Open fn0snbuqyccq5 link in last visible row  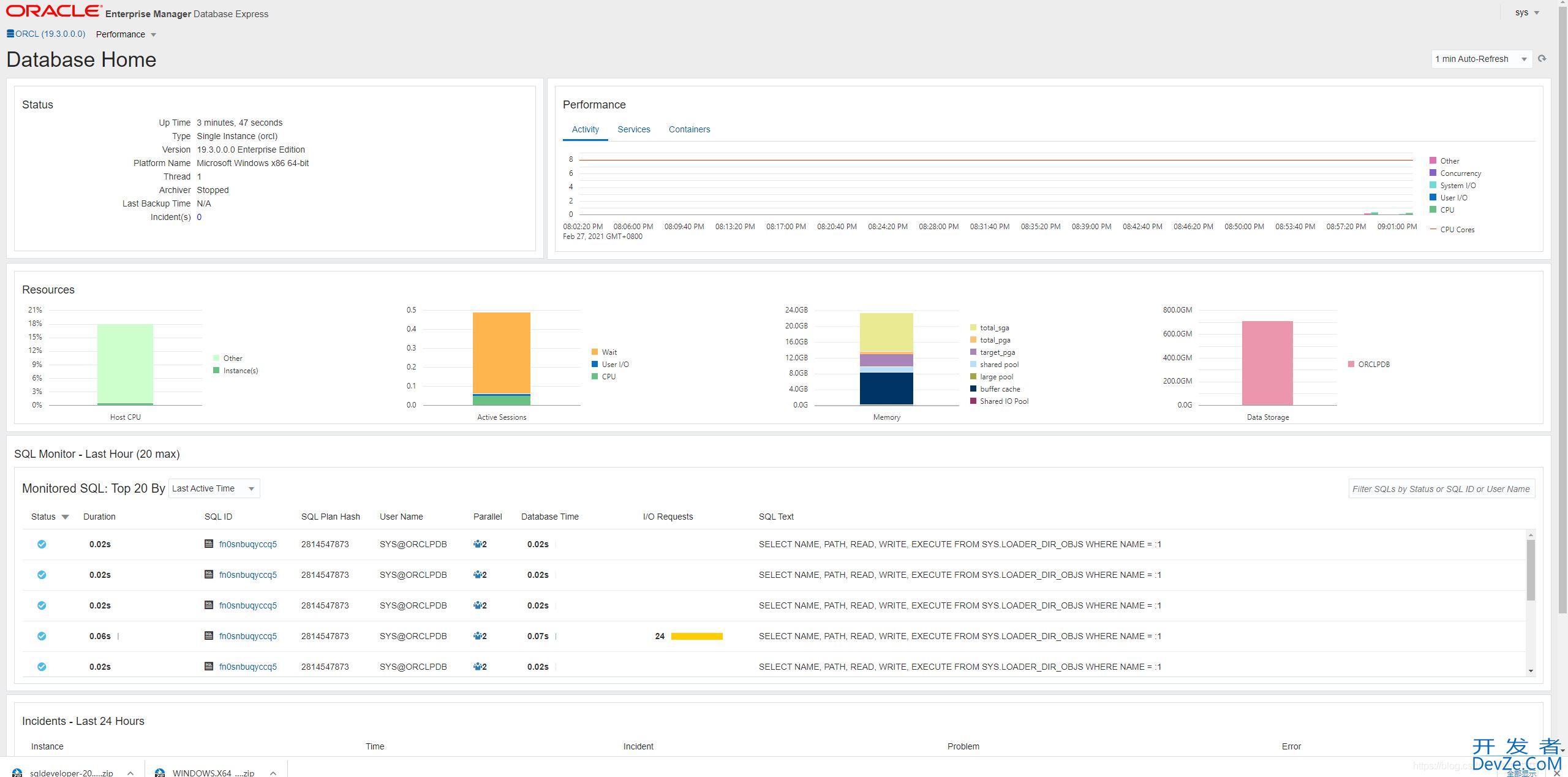248,667
